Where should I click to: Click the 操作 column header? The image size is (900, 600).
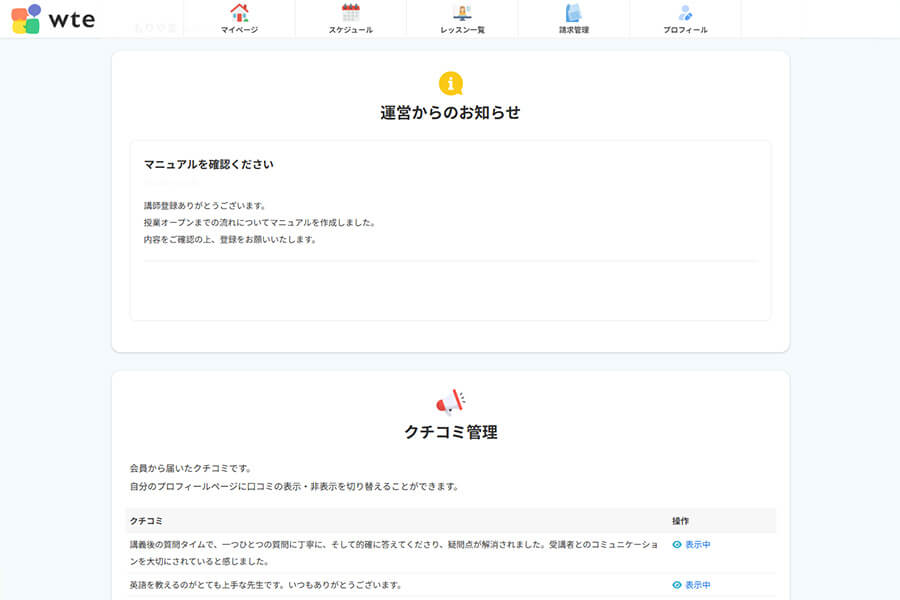click(x=683, y=520)
